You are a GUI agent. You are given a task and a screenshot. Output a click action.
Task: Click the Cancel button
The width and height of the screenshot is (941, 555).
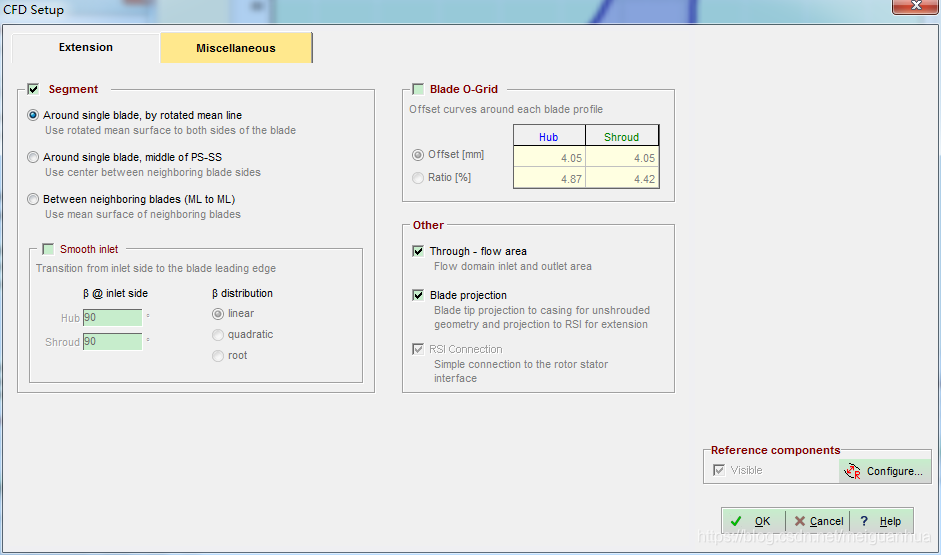tap(818, 521)
